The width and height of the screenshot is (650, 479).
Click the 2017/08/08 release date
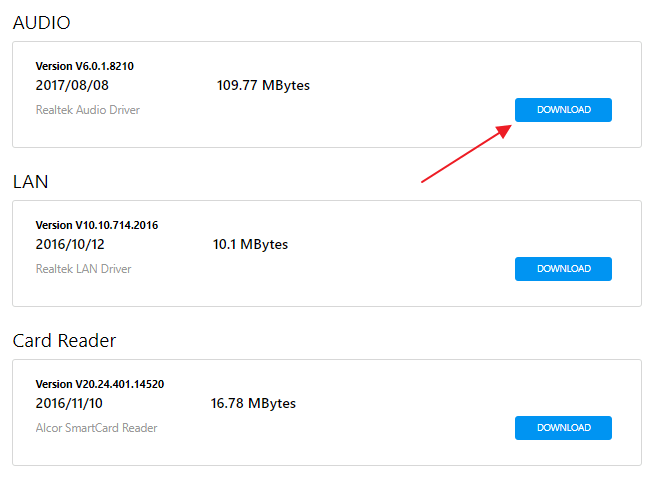click(72, 86)
